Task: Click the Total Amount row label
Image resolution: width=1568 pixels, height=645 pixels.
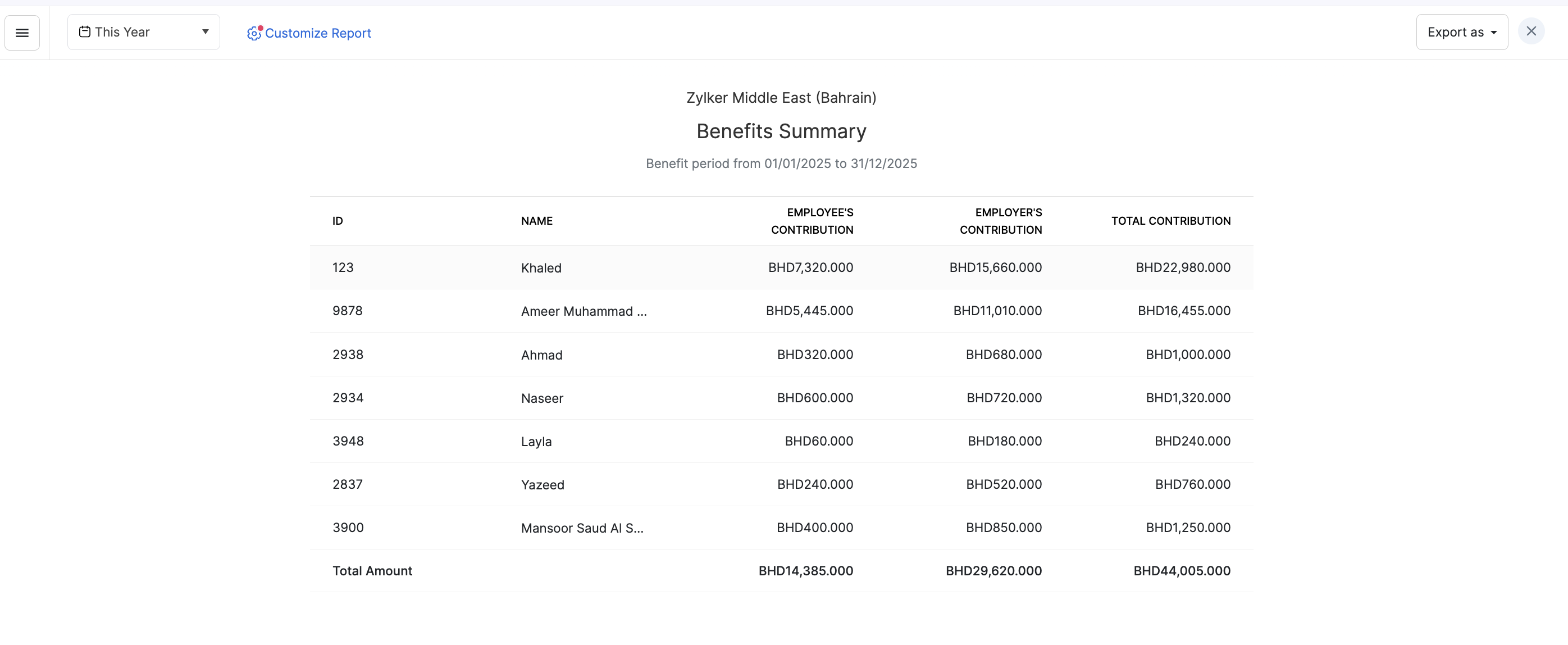Action: (x=372, y=571)
